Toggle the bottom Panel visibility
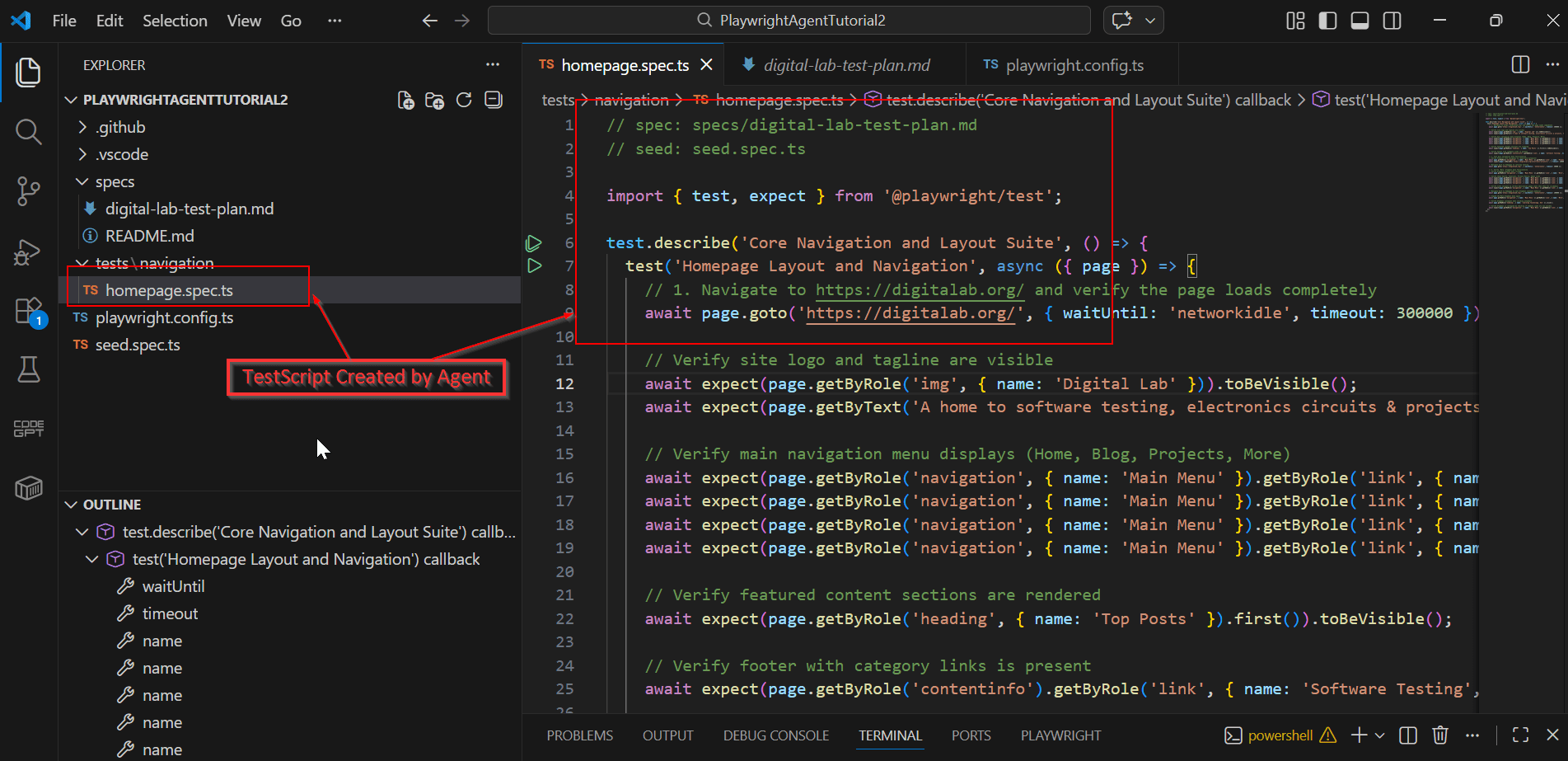This screenshot has width=1568, height=761. coord(1360,21)
